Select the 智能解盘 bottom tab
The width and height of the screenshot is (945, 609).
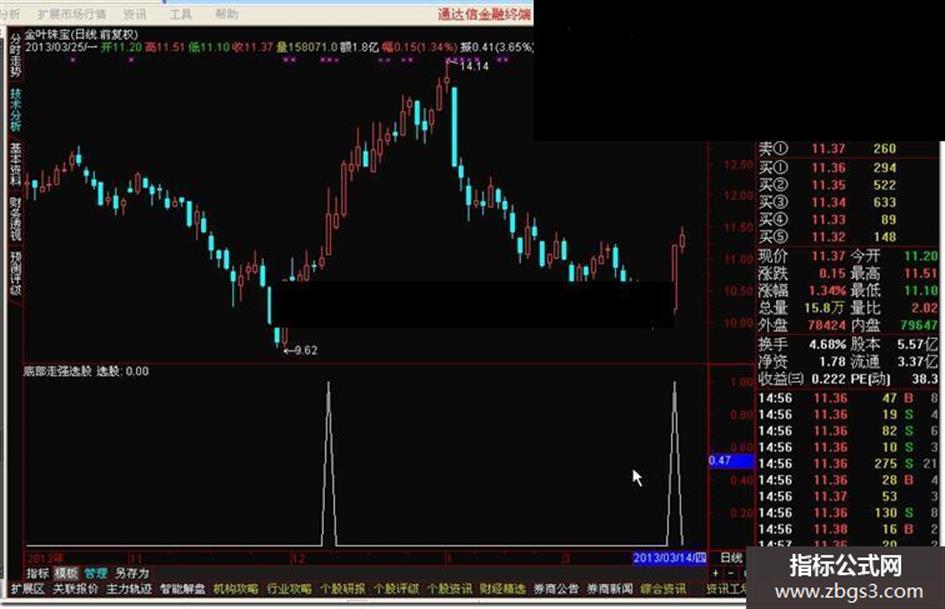coord(183,588)
